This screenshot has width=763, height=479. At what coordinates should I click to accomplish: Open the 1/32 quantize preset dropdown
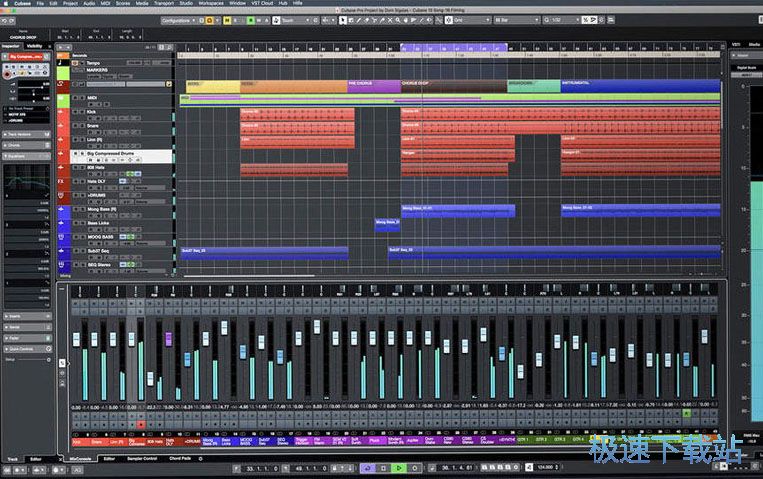[x=563, y=20]
